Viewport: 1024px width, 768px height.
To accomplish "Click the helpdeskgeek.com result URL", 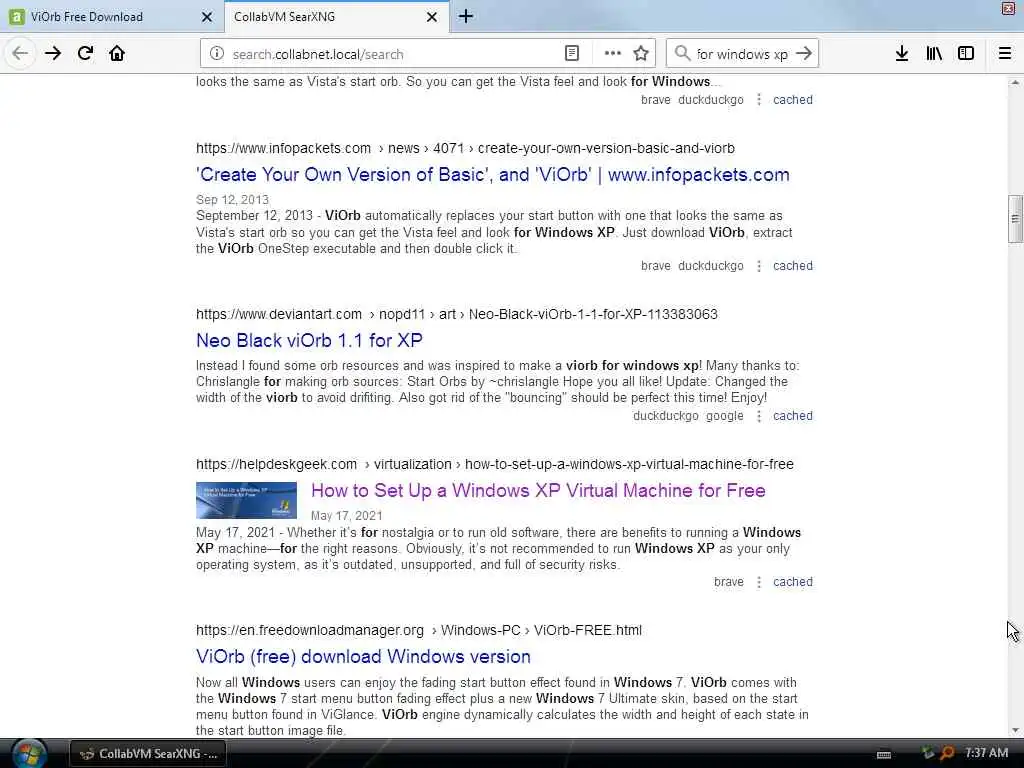I will [x=494, y=464].
